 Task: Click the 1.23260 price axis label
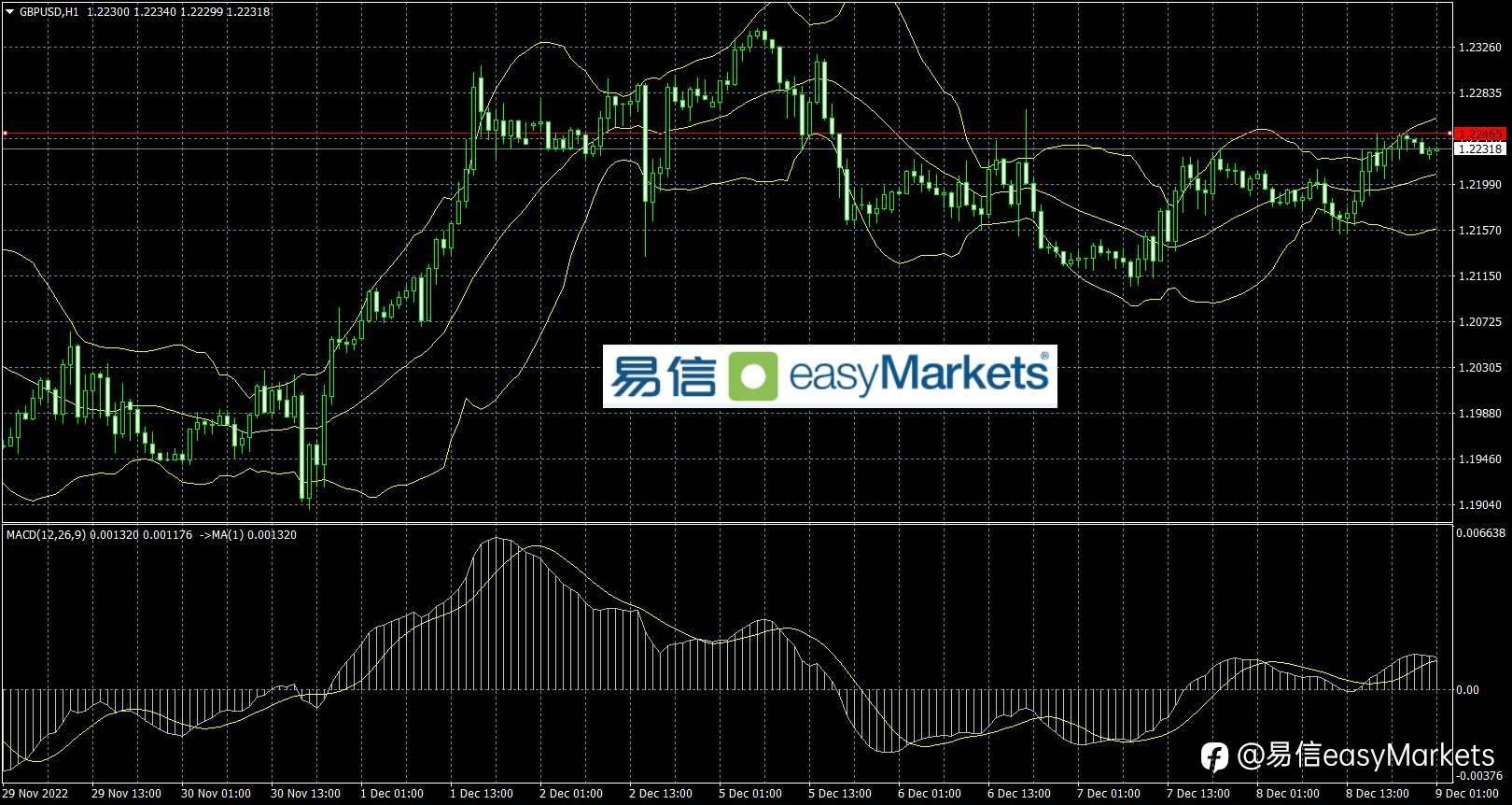1479,48
